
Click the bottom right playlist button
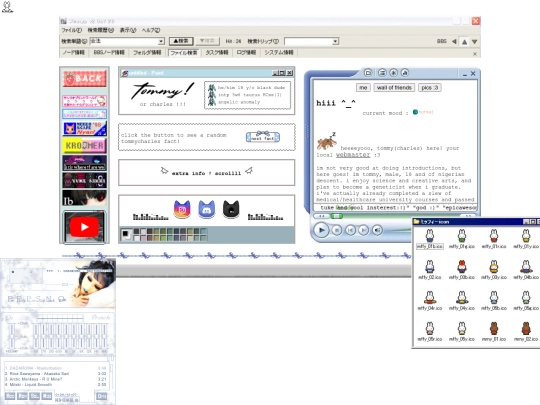[101, 396]
